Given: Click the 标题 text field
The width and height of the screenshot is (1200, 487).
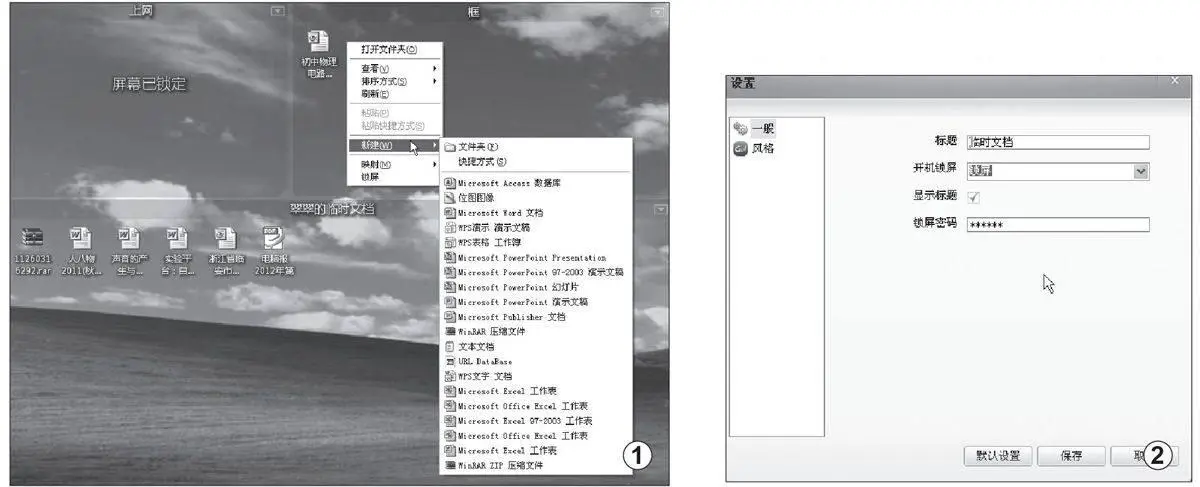Looking at the screenshot, I should click(1058, 142).
